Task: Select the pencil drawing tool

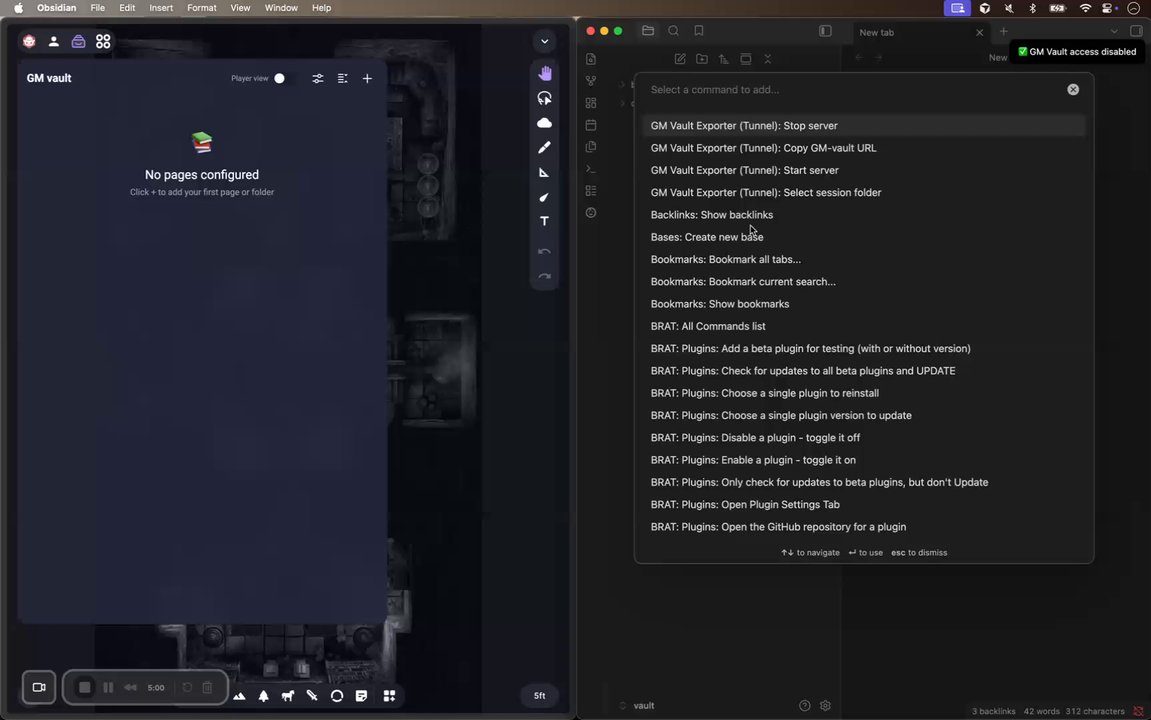Action: (x=544, y=148)
